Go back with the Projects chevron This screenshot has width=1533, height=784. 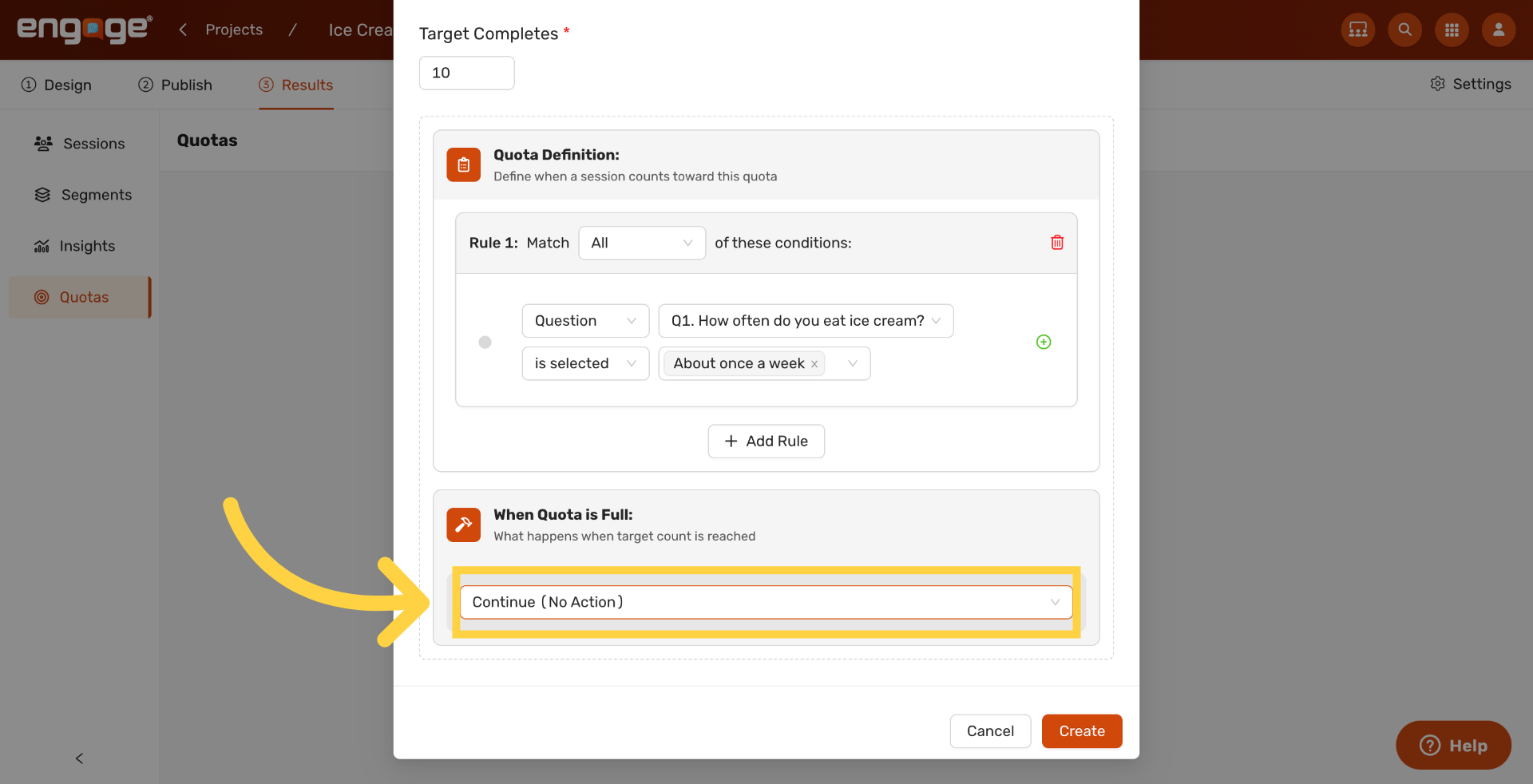tap(183, 30)
